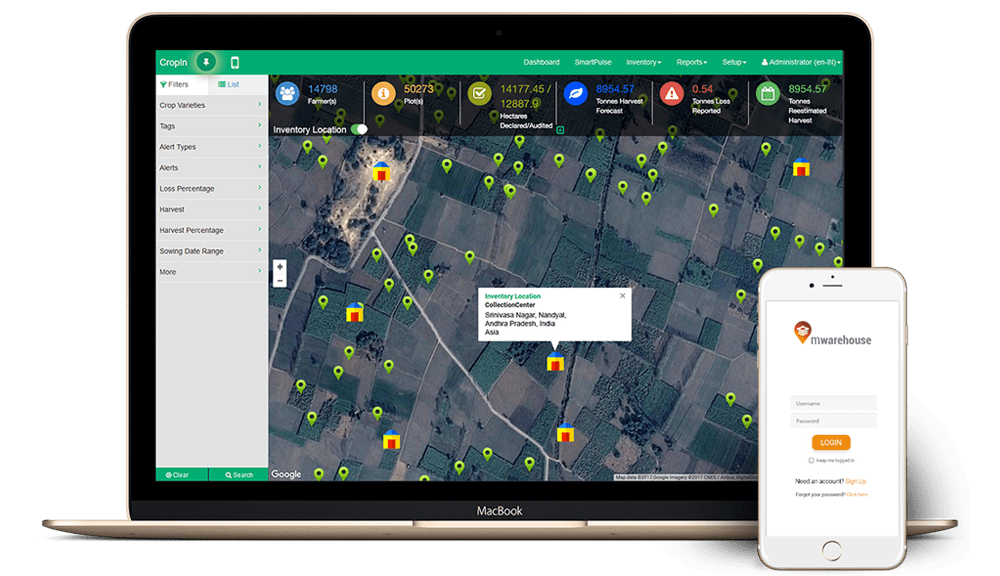Follow the Sign Up link

coord(856,482)
